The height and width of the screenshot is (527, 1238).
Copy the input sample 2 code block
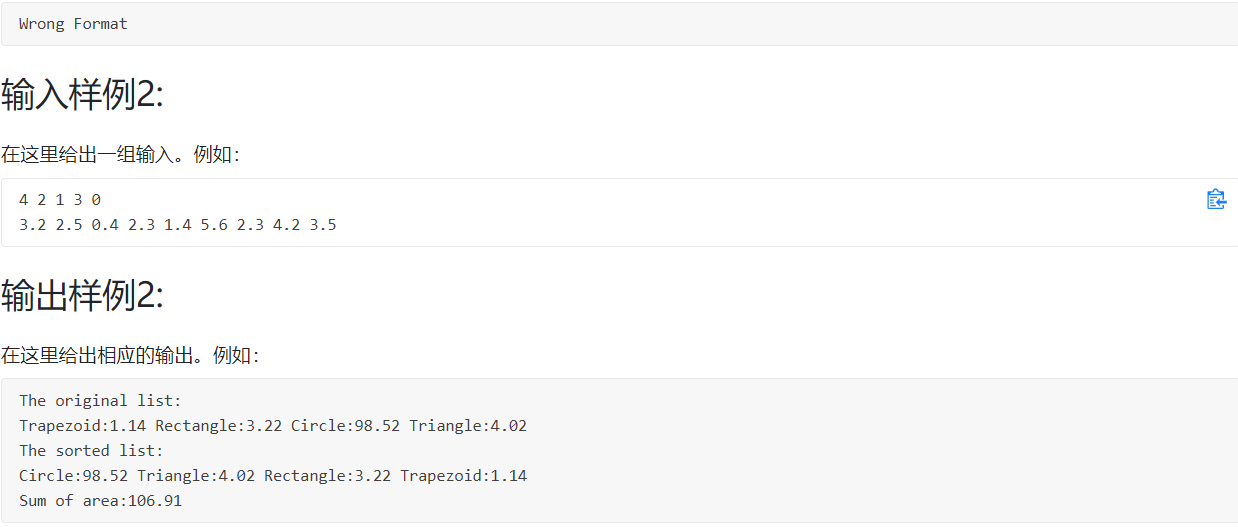coord(1216,200)
